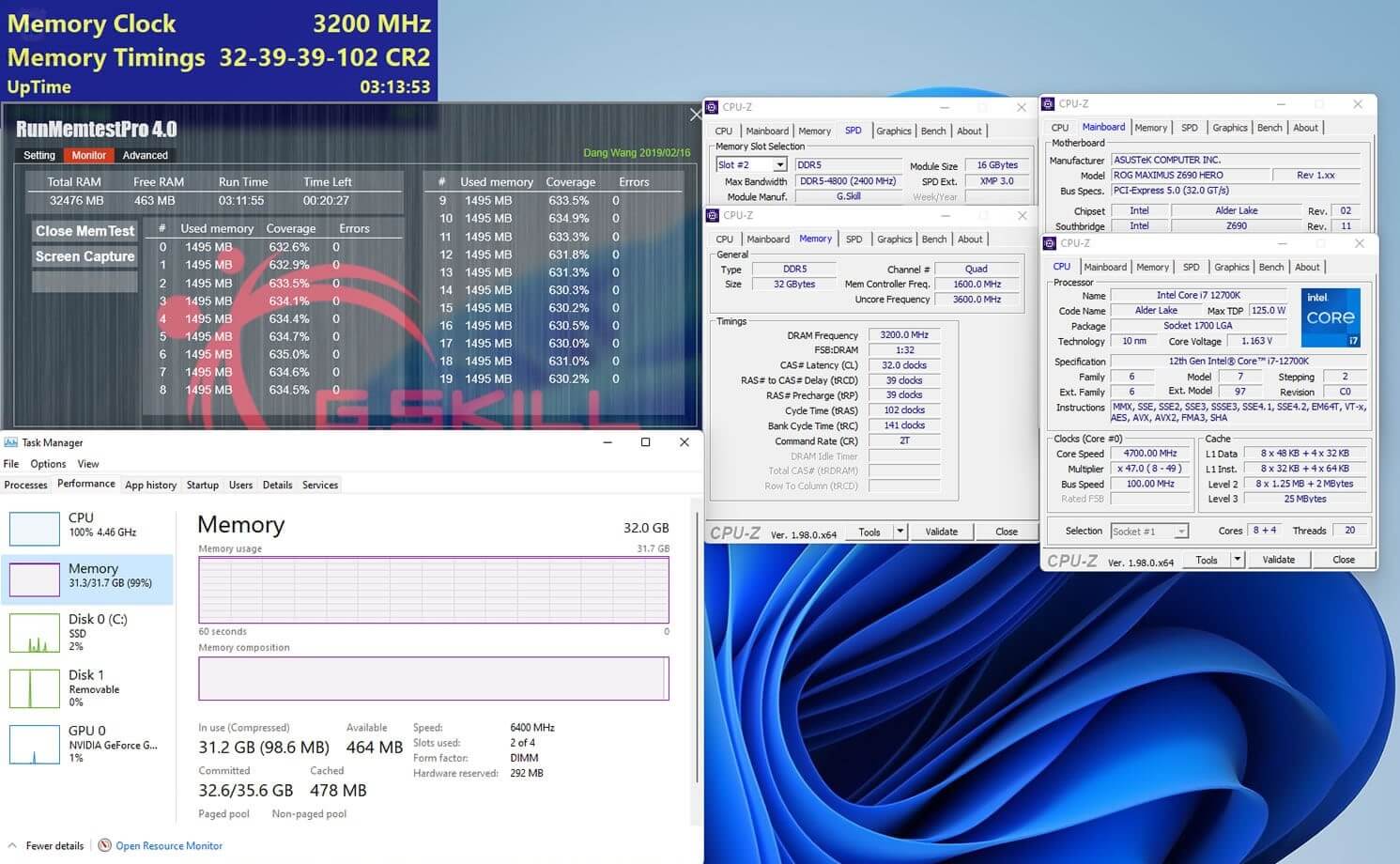Select Mainboard tab in CPU-Z Mainboard window
The image size is (1400, 864).
click(1103, 127)
